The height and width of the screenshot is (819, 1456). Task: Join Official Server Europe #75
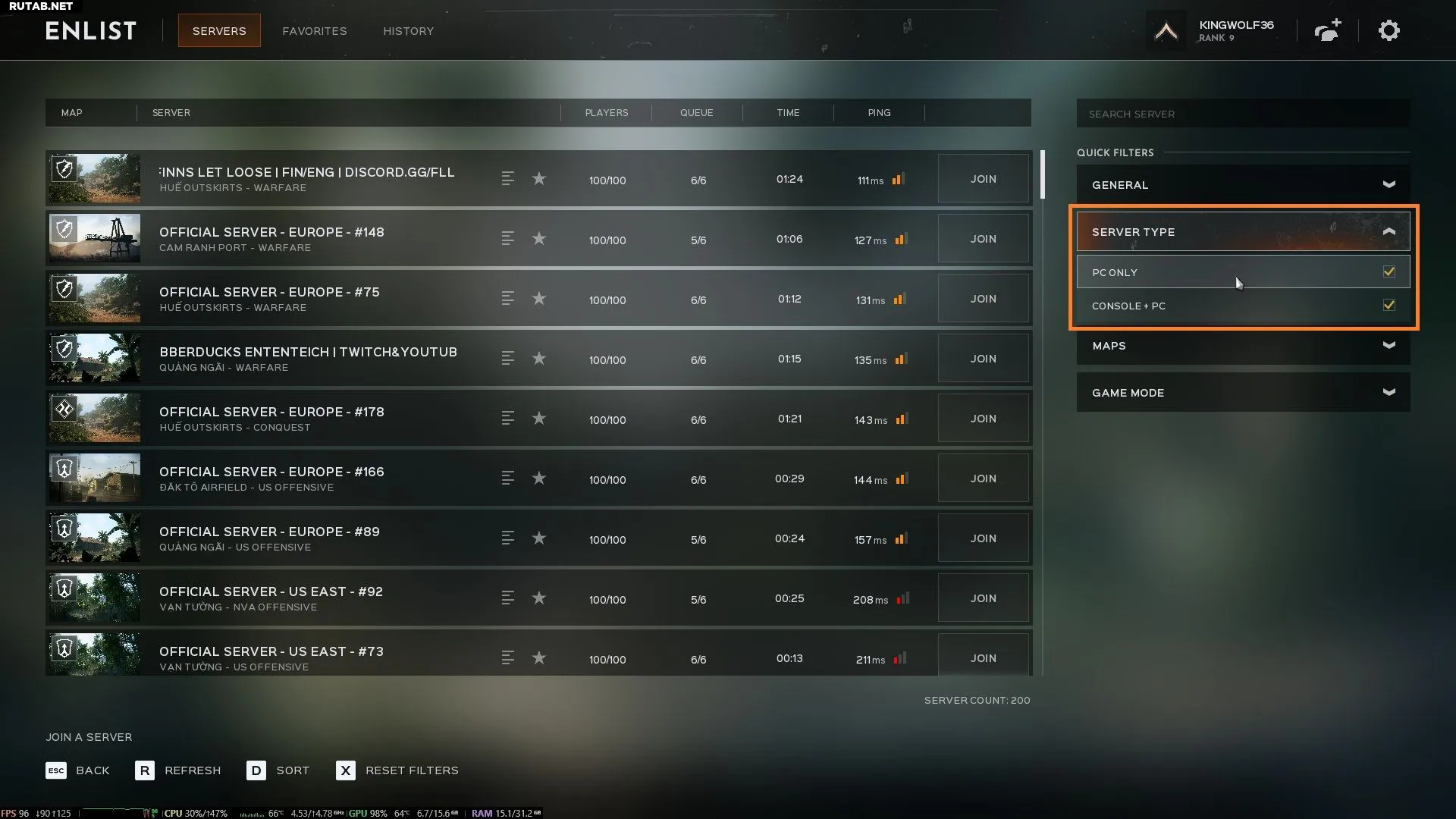click(984, 299)
